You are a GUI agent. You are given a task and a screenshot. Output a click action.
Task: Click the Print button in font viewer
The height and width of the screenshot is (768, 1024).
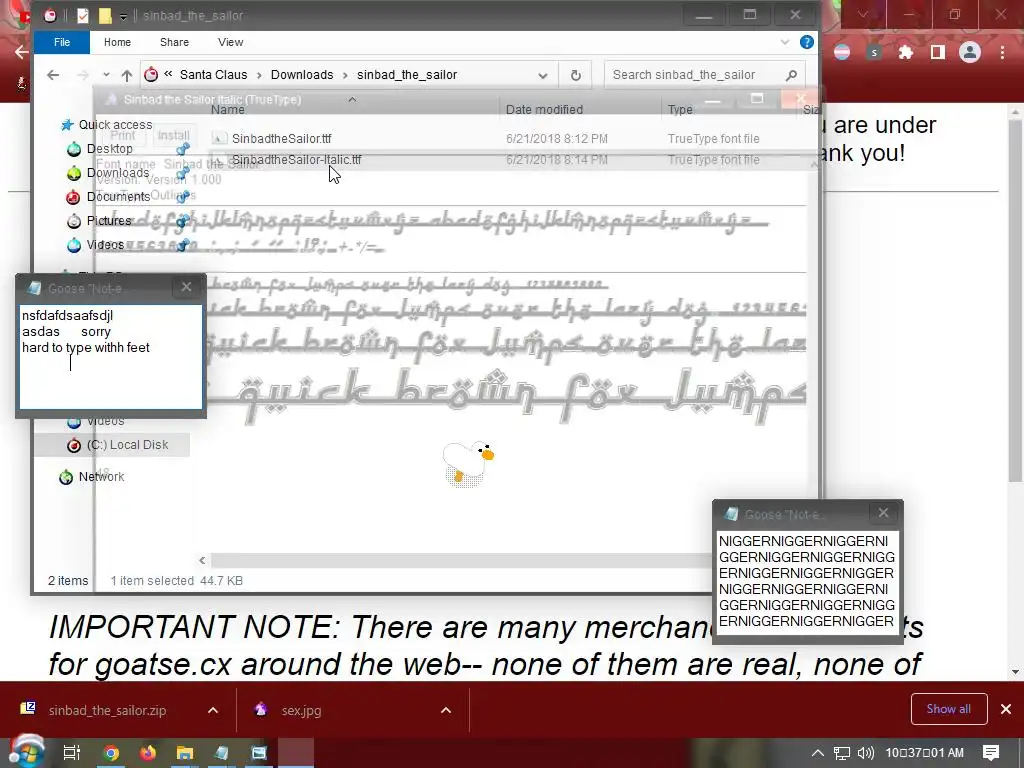tap(123, 136)
